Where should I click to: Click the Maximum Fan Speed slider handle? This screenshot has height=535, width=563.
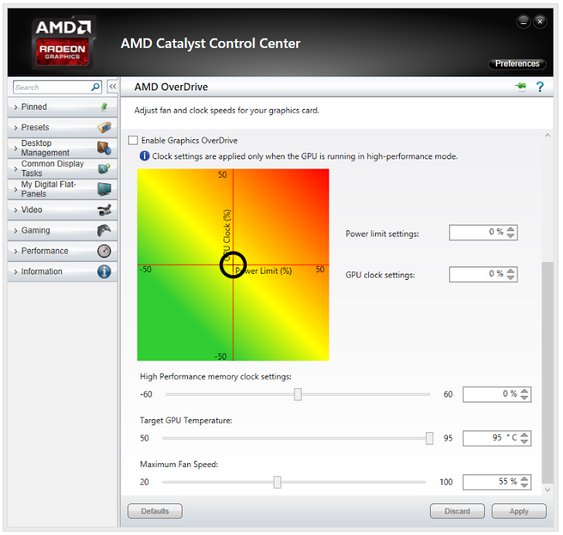277,482
